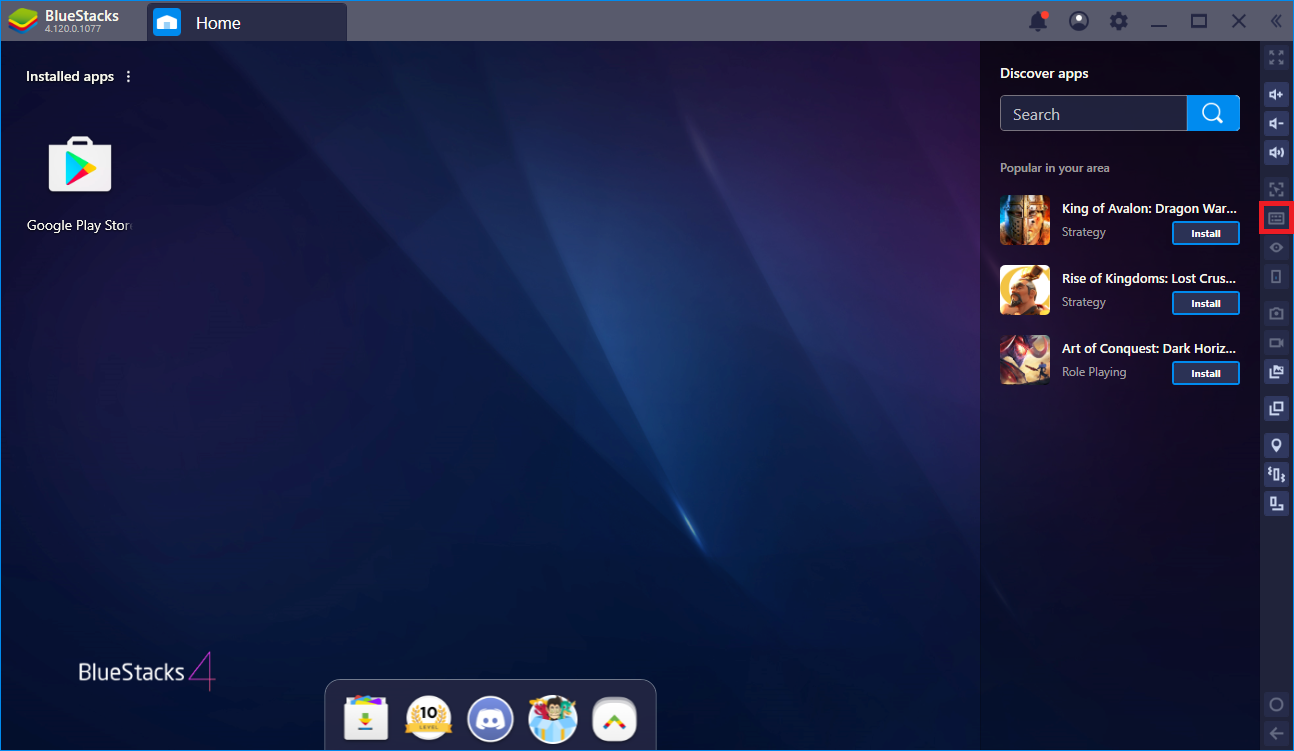Install Art of Conquest: Dark Horizon
This screenshot has height=751, width=1294.
[x=1205, y=373]
